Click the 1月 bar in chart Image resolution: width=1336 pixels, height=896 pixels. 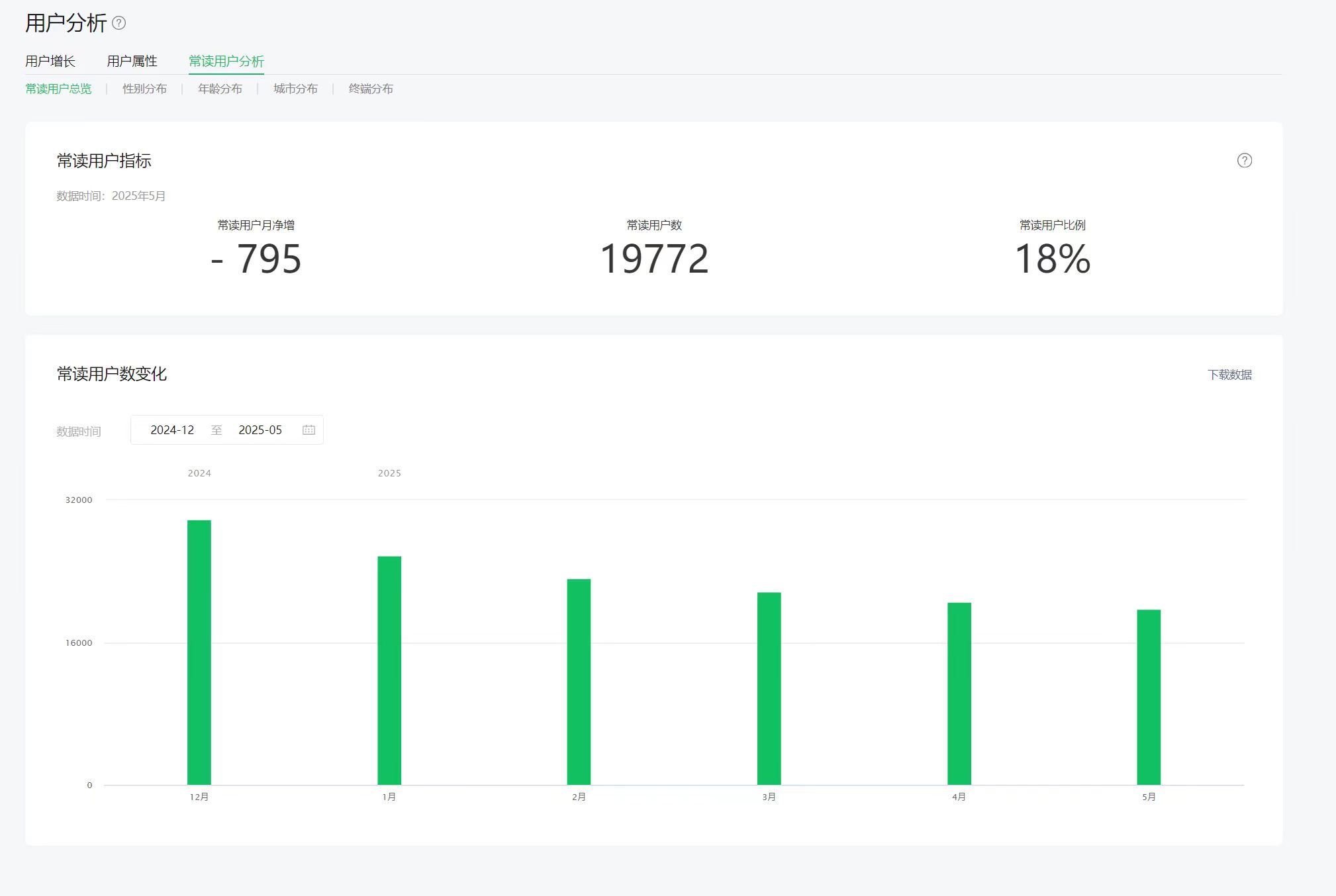point(389,670)
